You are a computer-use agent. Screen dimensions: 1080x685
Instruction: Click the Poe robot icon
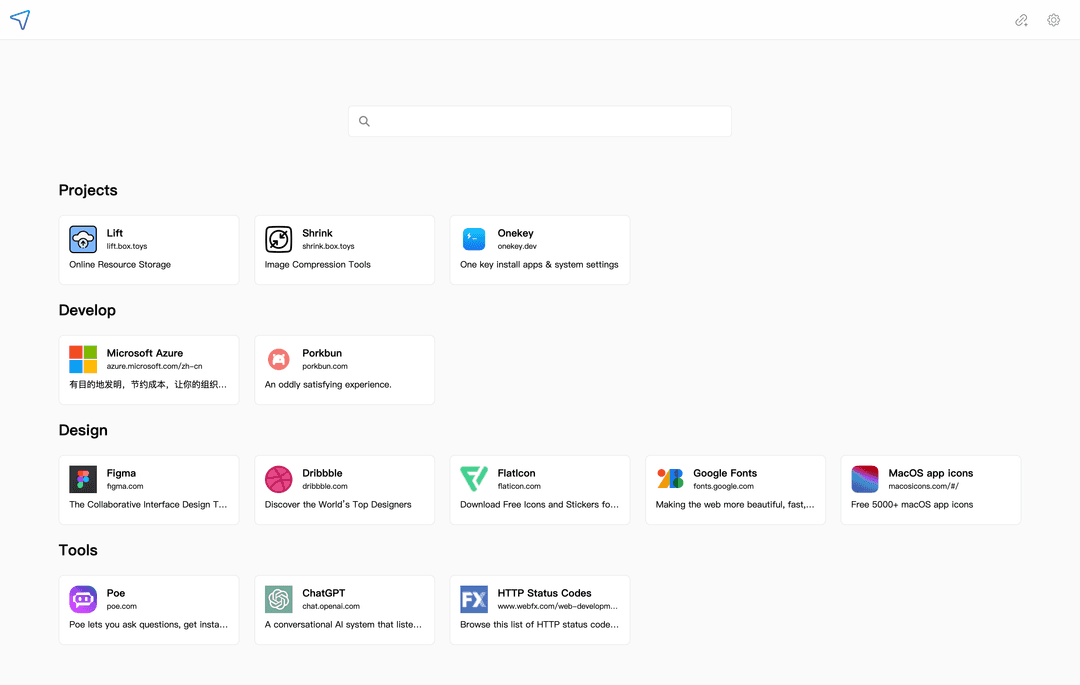(83, 599)
